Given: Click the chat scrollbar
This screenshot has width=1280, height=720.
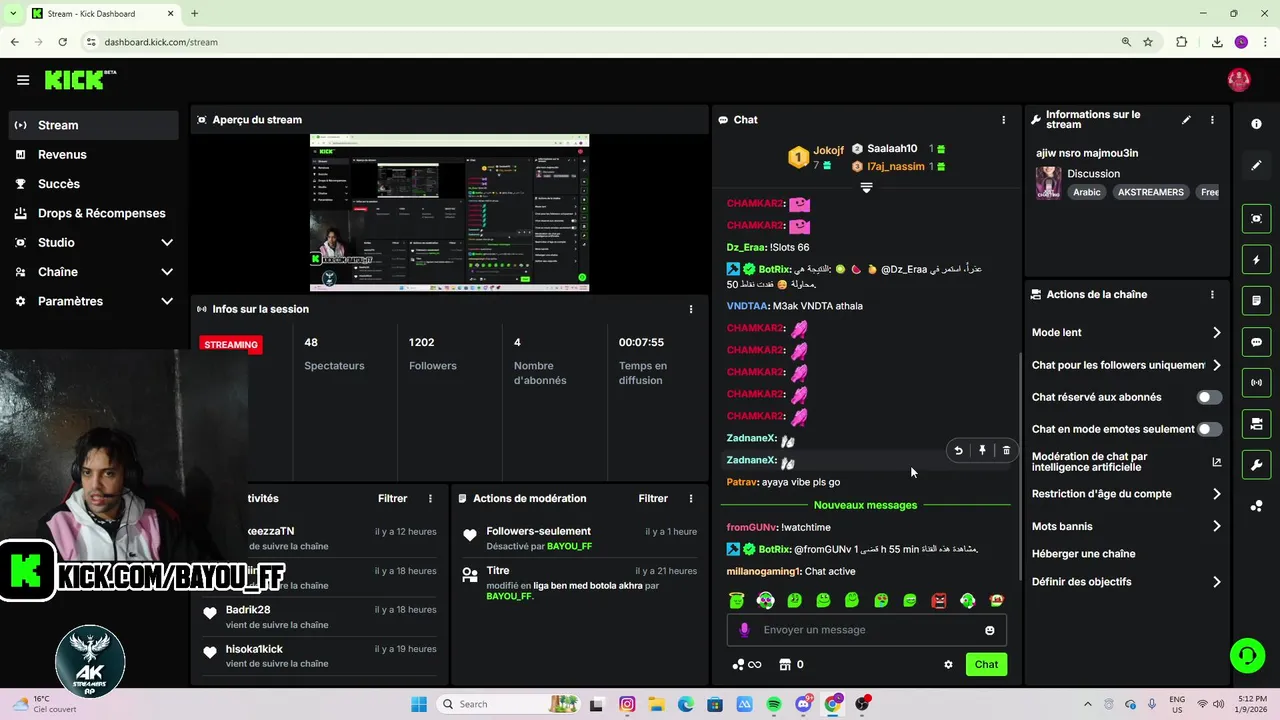Looking at the screenshot, I should tap(1019, 465).
